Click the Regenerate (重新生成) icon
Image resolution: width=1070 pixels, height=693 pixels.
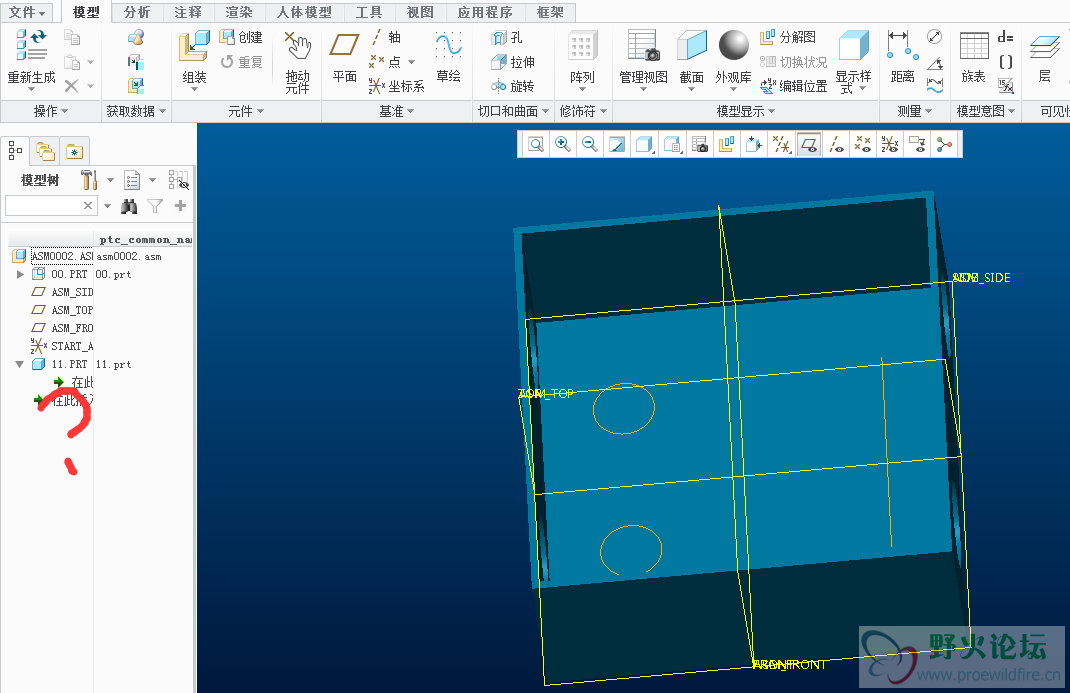pyautogui.click(x=31, y=45)
